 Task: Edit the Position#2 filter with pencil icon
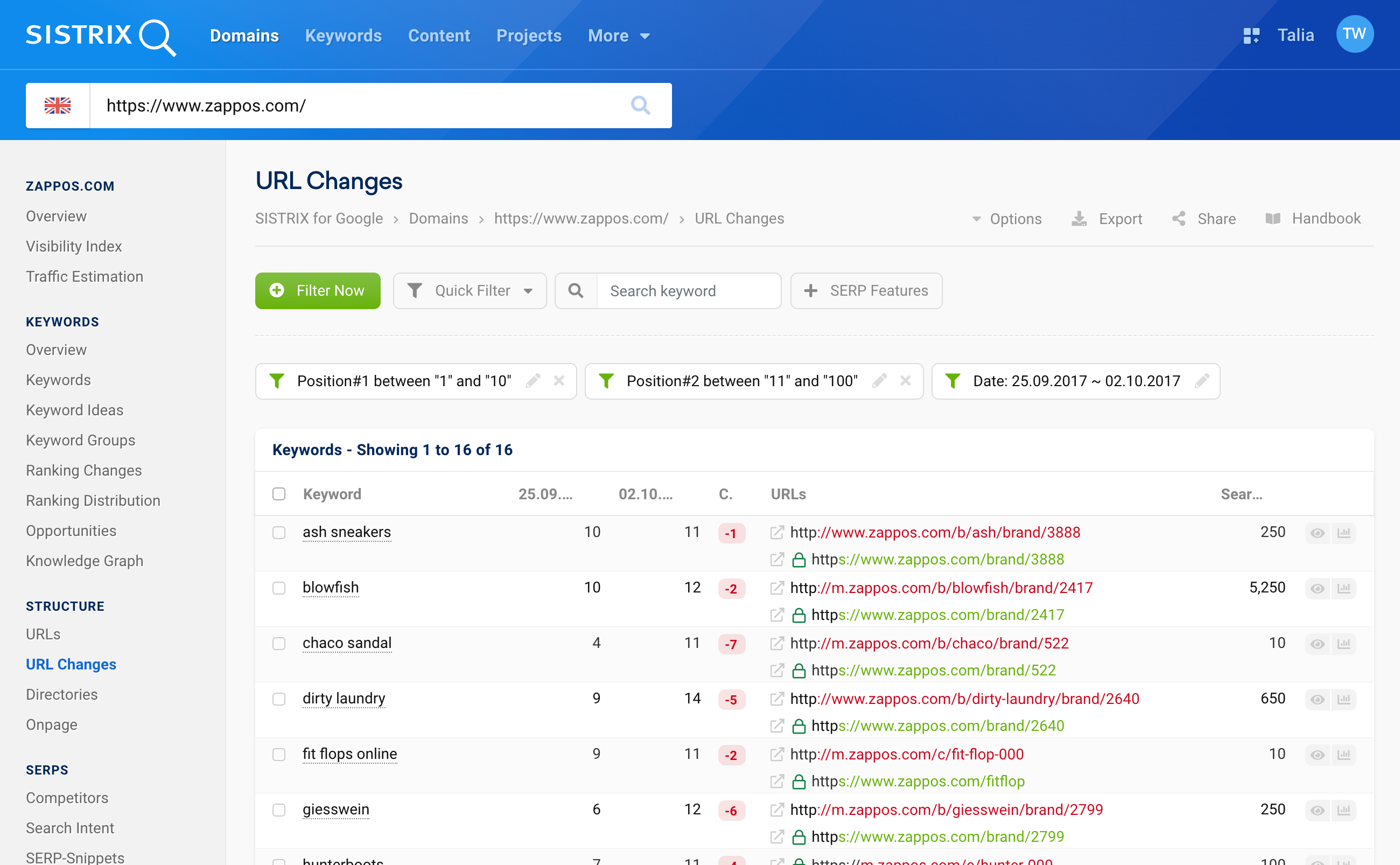(879, 381)
